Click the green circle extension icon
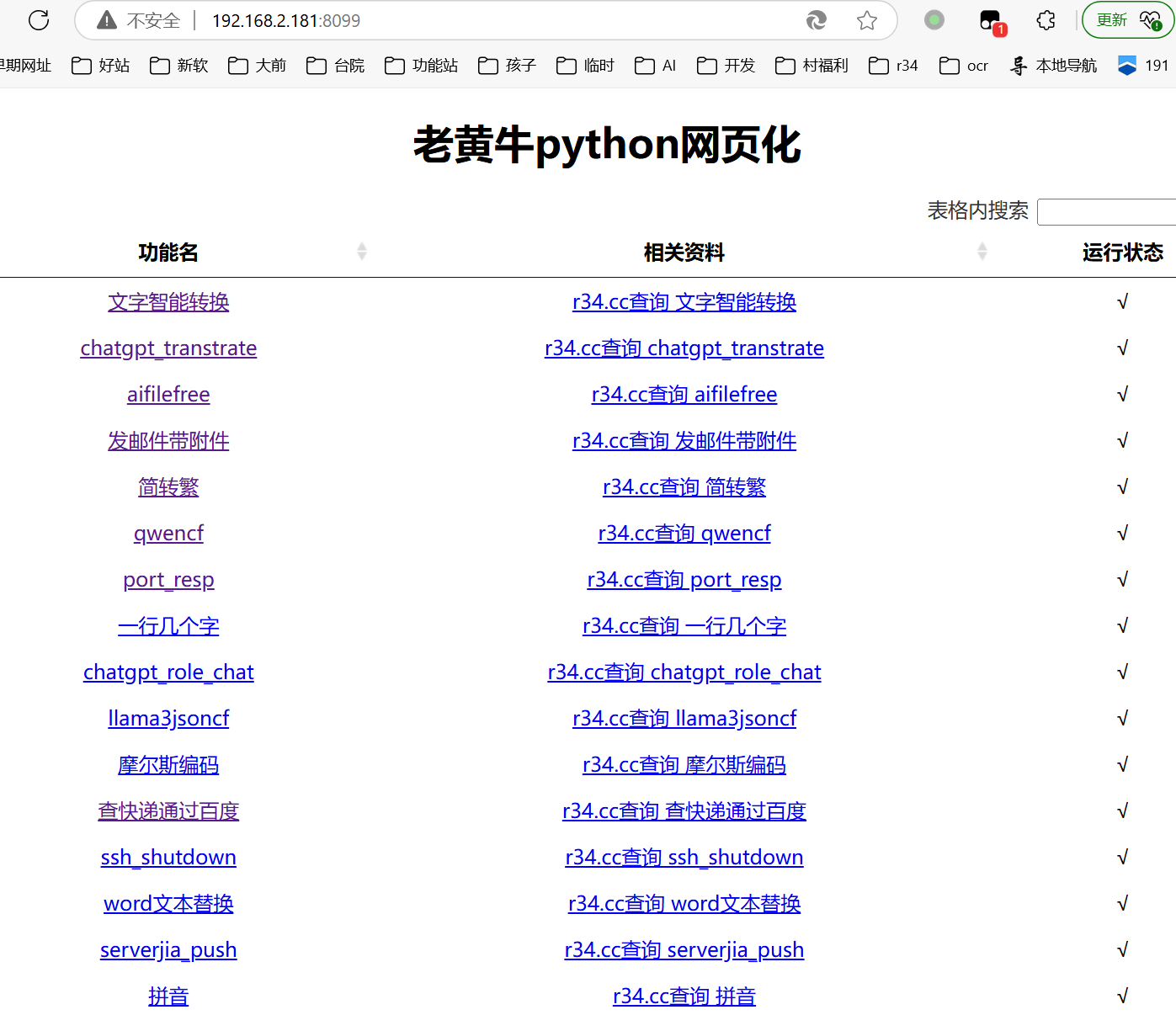1176x1015 pixels. point(934,19)
